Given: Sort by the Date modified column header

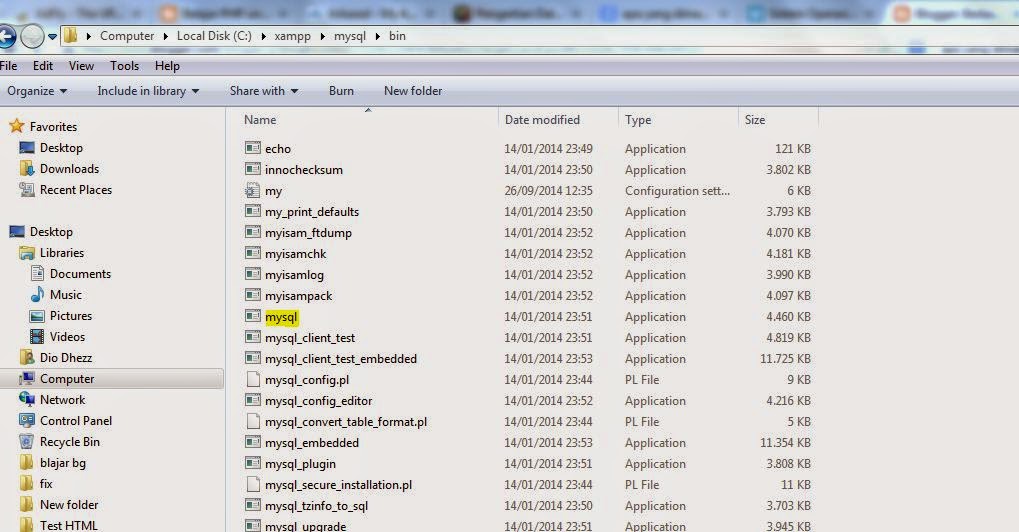Looking at the screenshot, I should (x=542, y=120).
